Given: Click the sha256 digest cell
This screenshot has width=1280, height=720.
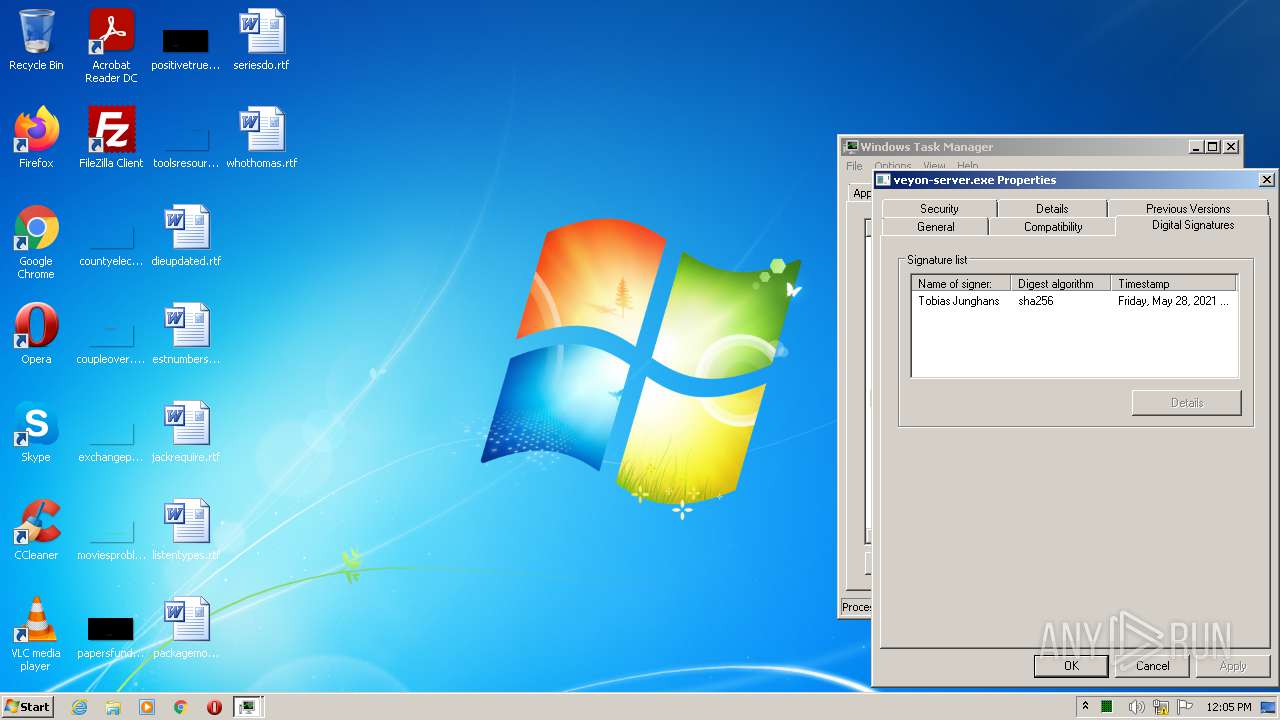Looking at the screenshot, I should tap(1036, 301).
